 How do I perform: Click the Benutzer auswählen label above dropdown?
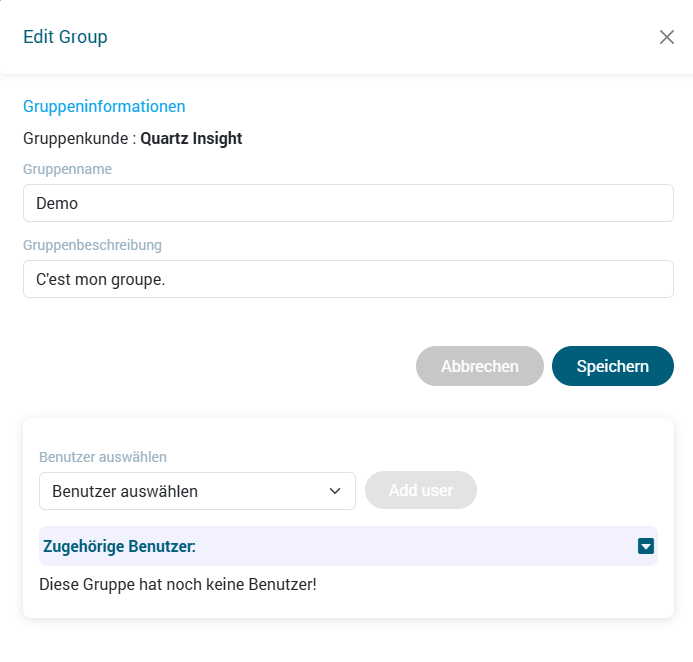pyautogui.click(x=103, y=457)
